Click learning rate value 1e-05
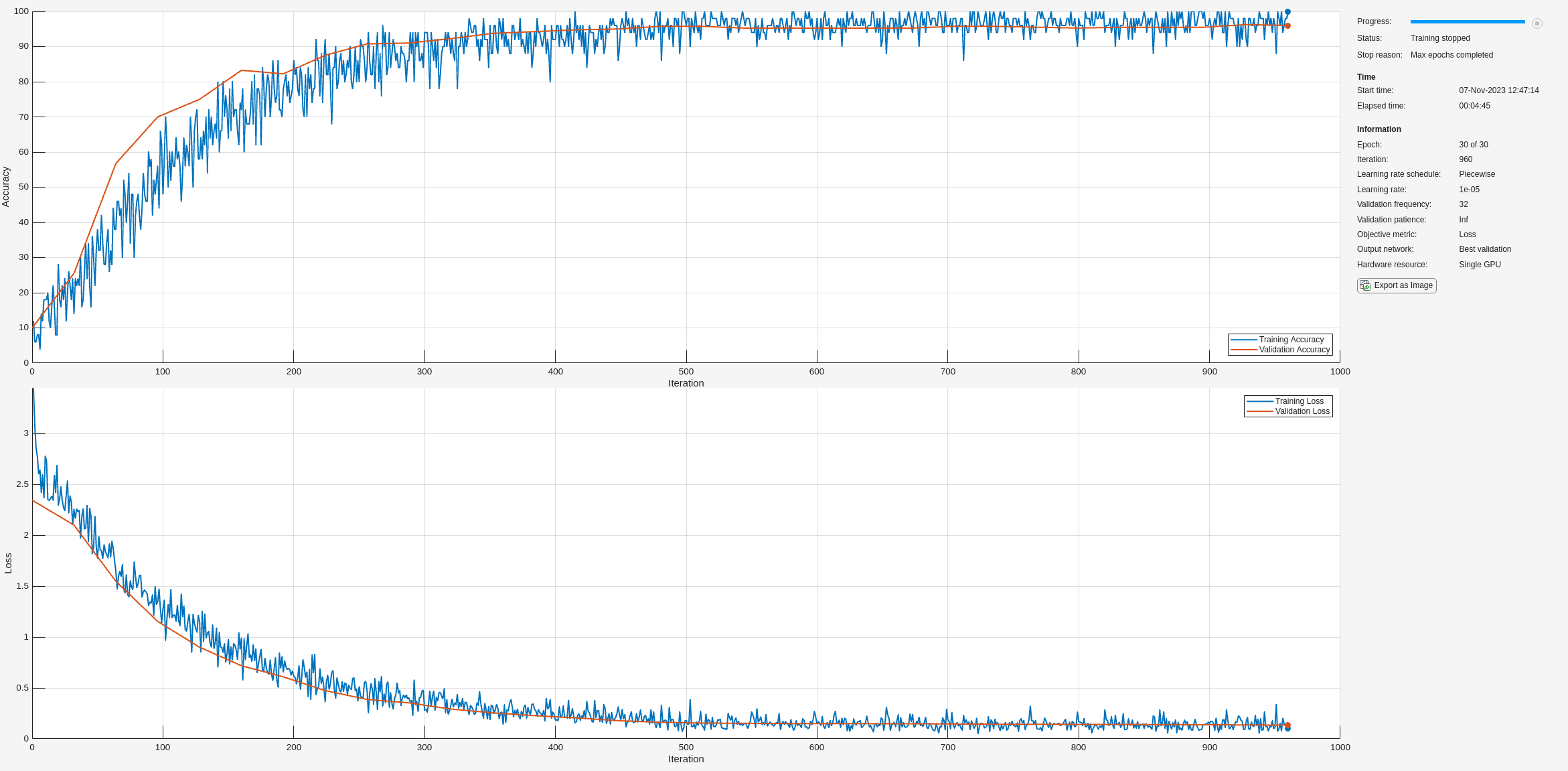1568x771 pixels. tap(1469, 190)
